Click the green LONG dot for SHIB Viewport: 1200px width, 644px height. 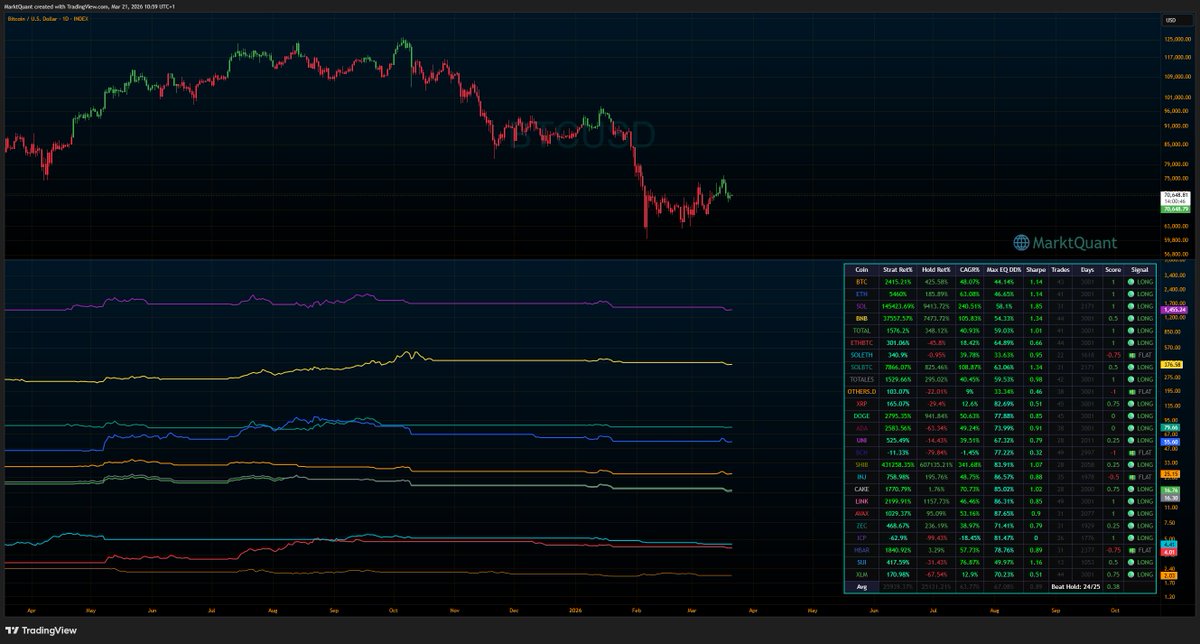(x=1132, y=463)
